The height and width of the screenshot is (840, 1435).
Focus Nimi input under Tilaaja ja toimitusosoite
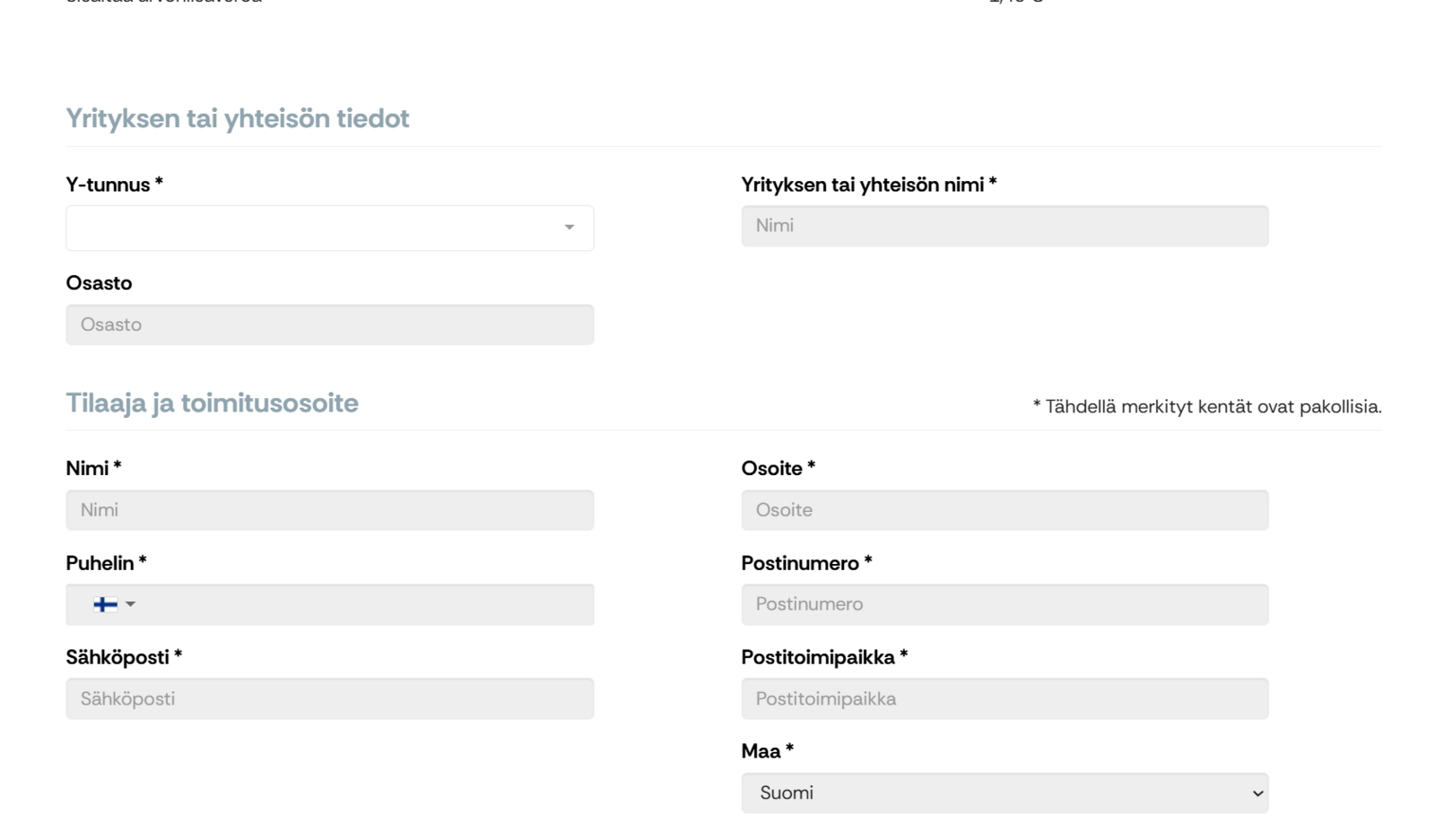329,510
